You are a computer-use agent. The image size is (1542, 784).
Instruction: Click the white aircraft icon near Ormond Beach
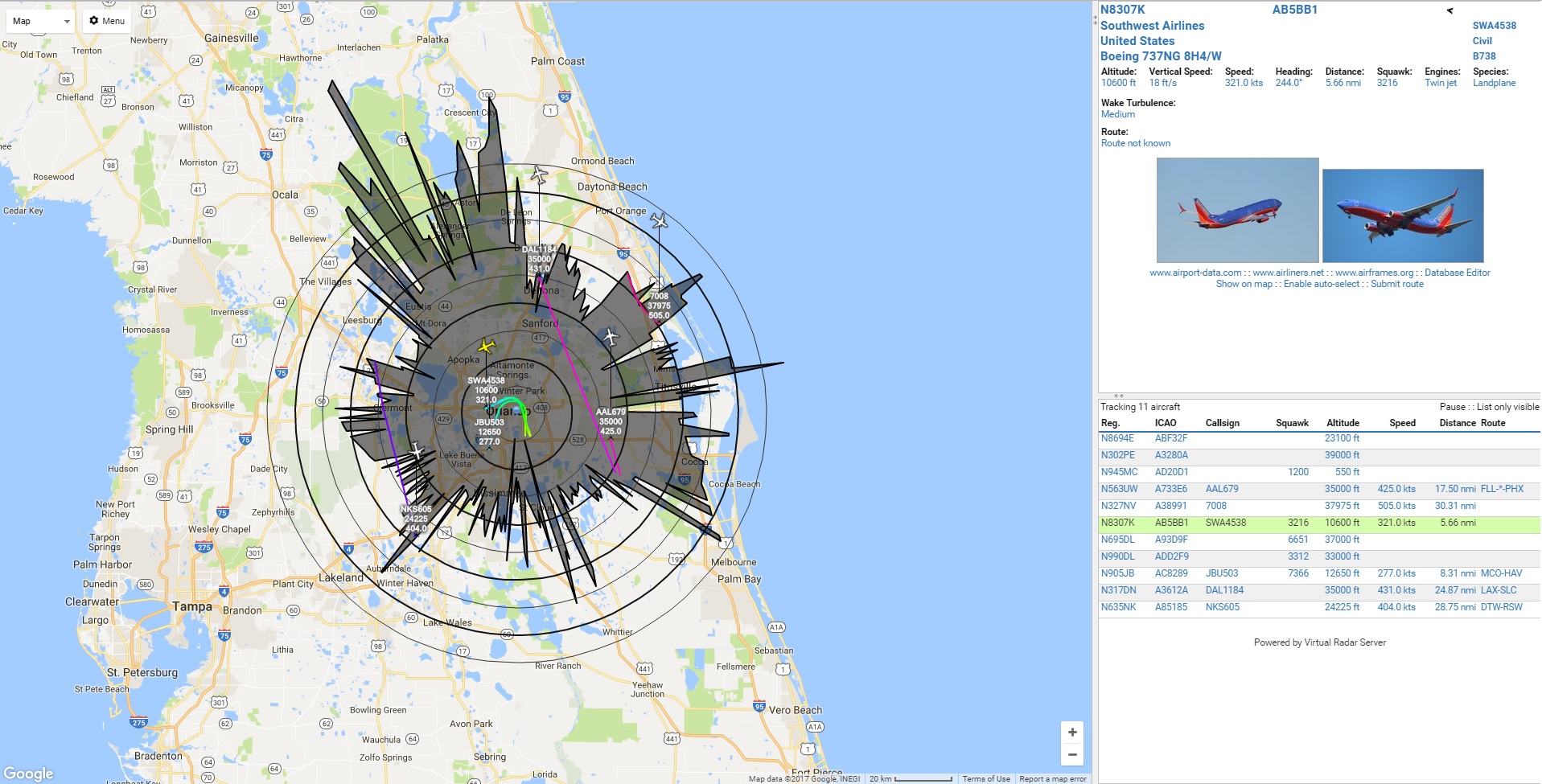coord(539,174)
